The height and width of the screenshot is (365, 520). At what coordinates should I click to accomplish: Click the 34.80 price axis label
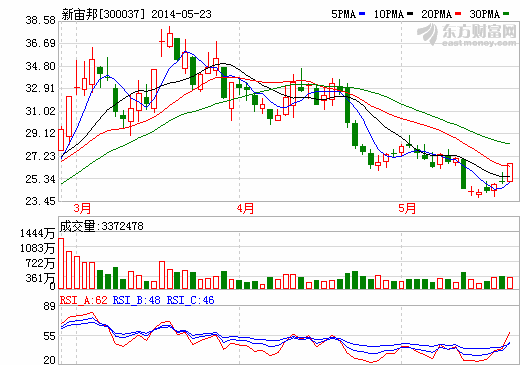click(x=40, y=66)
